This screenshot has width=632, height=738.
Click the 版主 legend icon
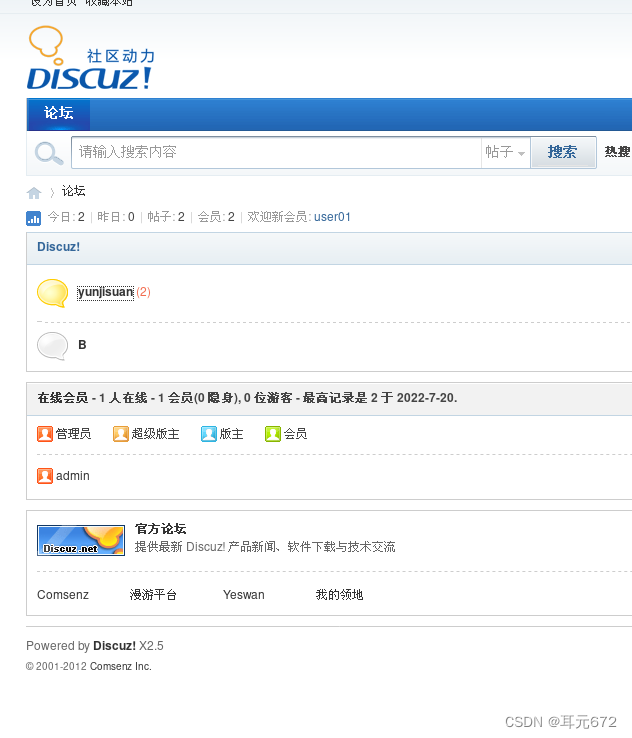coord(208,434)
